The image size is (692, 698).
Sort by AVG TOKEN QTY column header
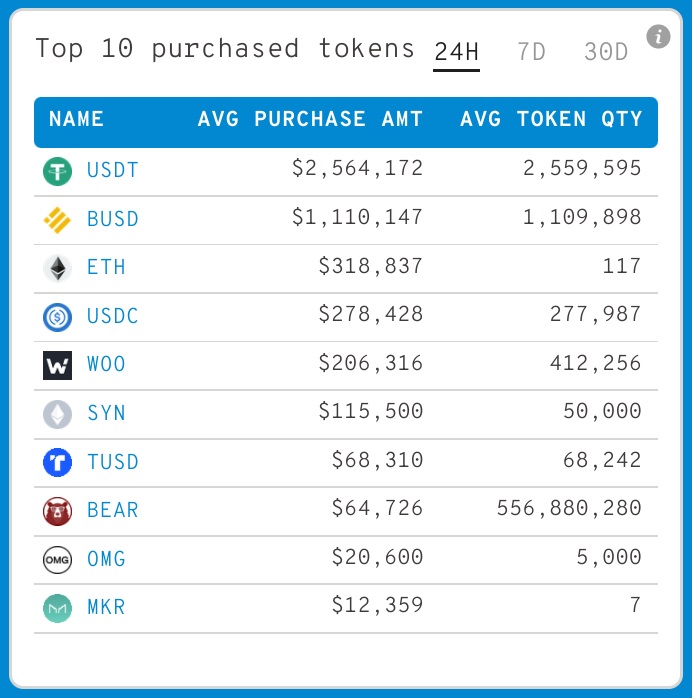click(x=551, y=120)
